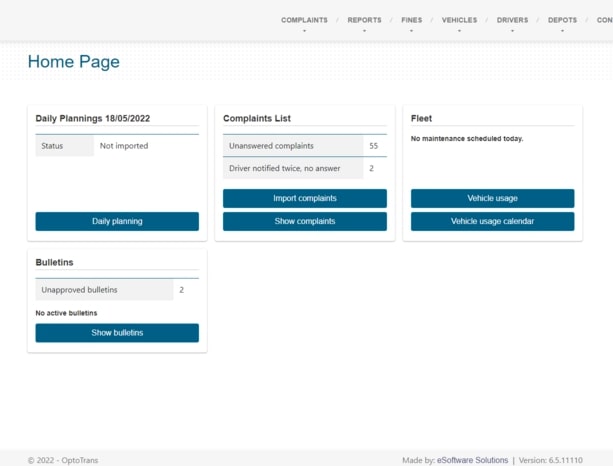Expand the Drivers dropdown arrow
This screenshot has width=613, height=466.
pyautogui.click(x=512, y=31)
